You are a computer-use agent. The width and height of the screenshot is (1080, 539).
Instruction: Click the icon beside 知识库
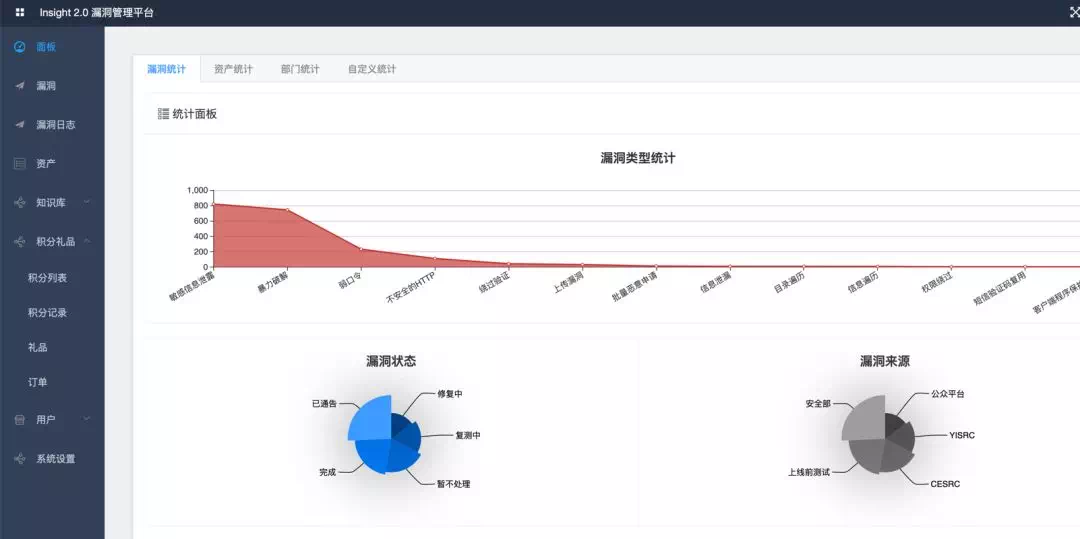coord(20,203)
